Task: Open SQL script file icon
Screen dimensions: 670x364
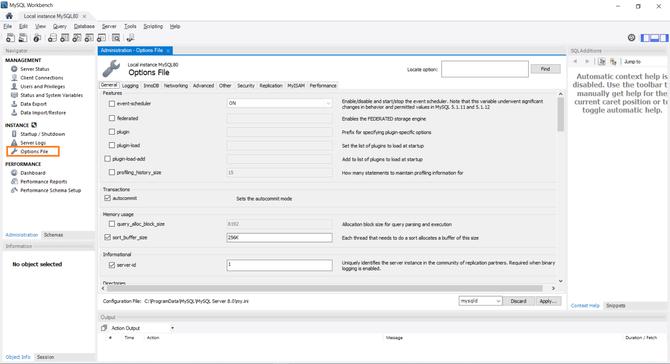Action: click(23, 38)
